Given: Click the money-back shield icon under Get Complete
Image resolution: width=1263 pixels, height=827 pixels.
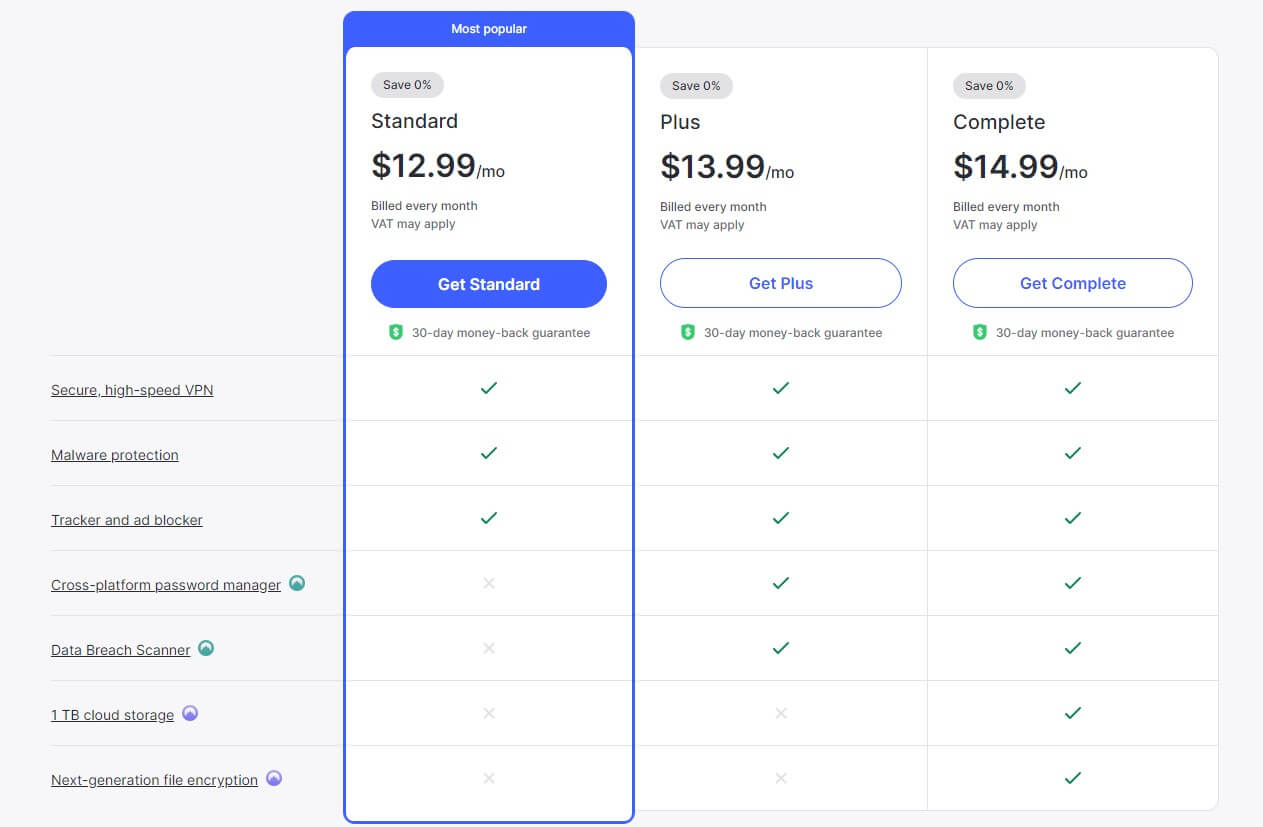Looking at the screenshot, I should [980, 332].
